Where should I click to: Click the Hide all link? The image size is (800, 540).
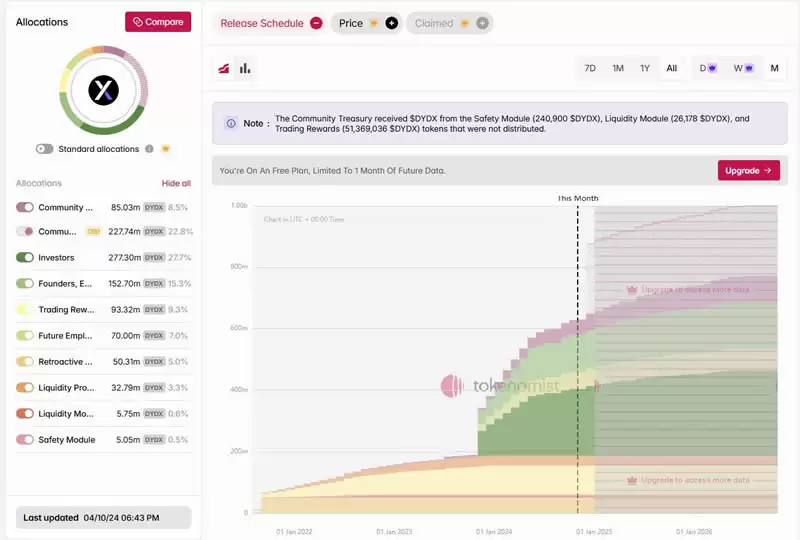(x=176, y=183)
